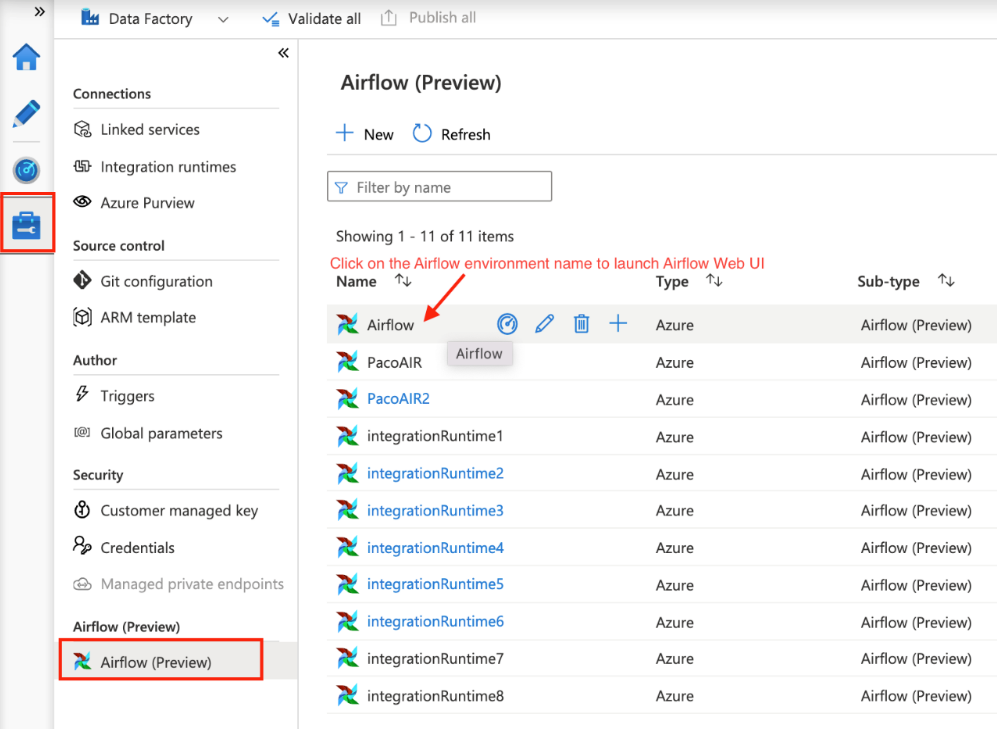Click the plus icon in the Airflow row
The image size is (997, 729).
click(618, 324)
